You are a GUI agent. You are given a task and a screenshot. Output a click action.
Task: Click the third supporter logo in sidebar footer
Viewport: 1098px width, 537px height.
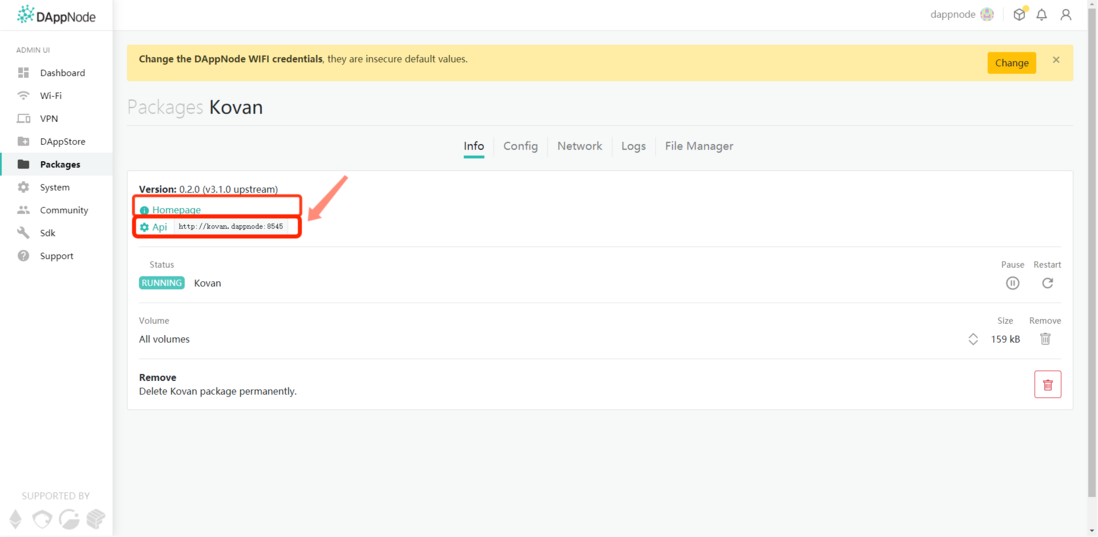69,519
